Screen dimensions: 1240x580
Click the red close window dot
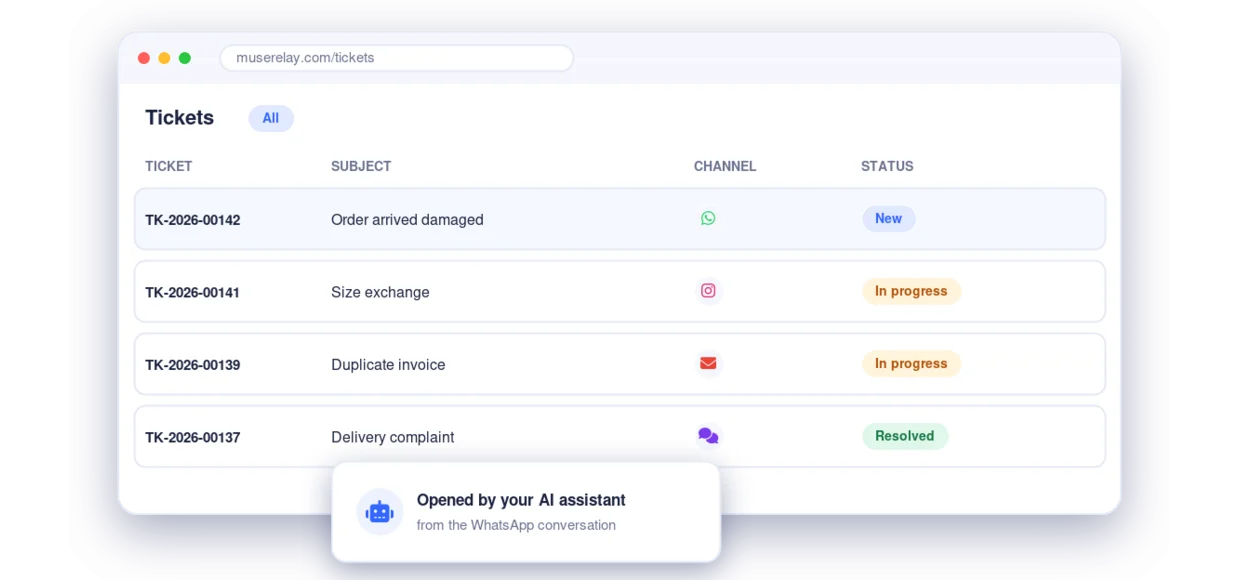(144, 58)
